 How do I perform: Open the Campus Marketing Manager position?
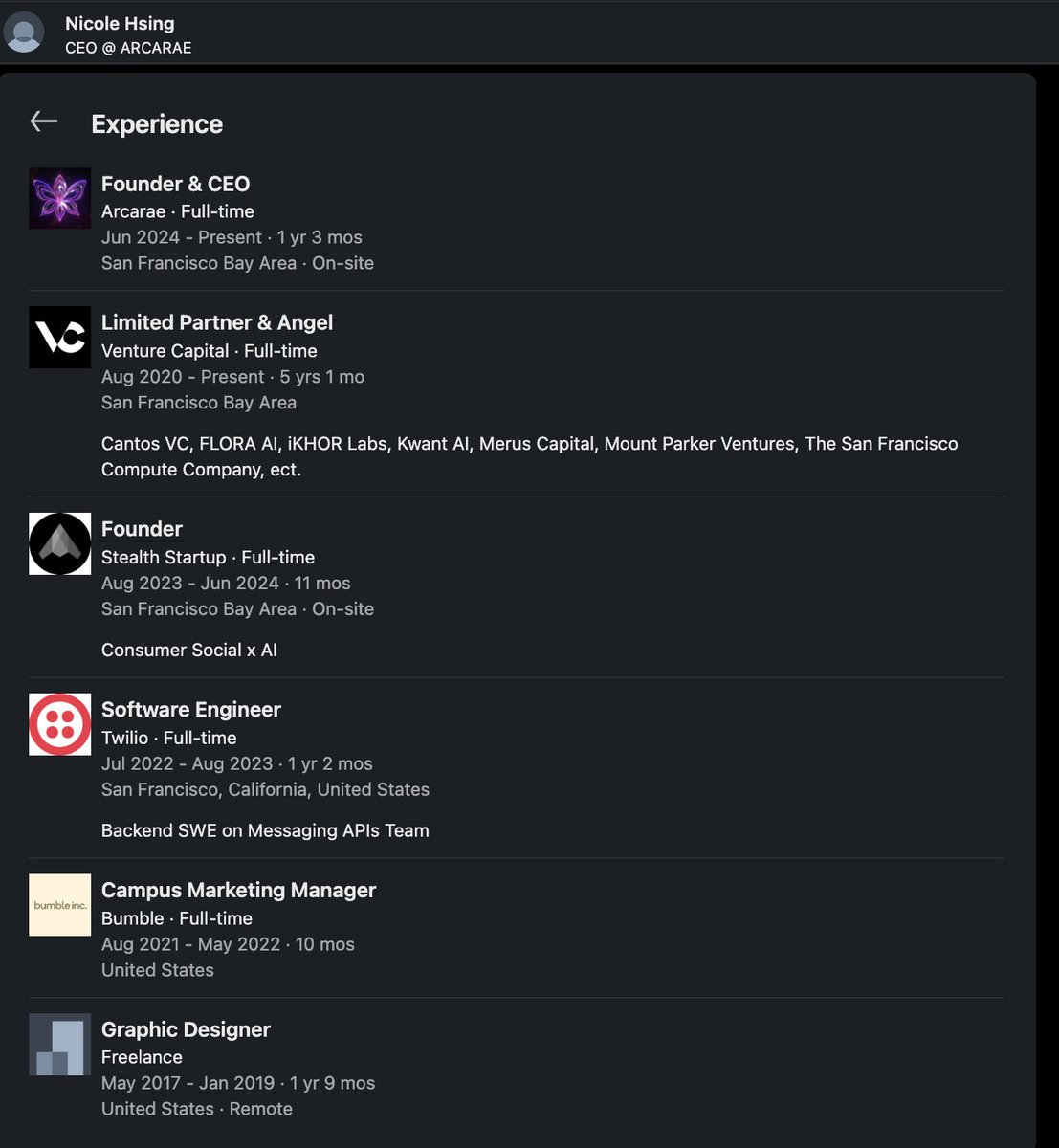point(239,891)
